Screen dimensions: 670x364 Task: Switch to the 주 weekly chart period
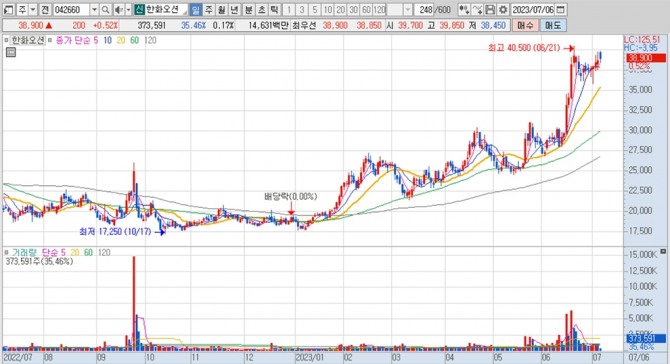coord(209,9)
